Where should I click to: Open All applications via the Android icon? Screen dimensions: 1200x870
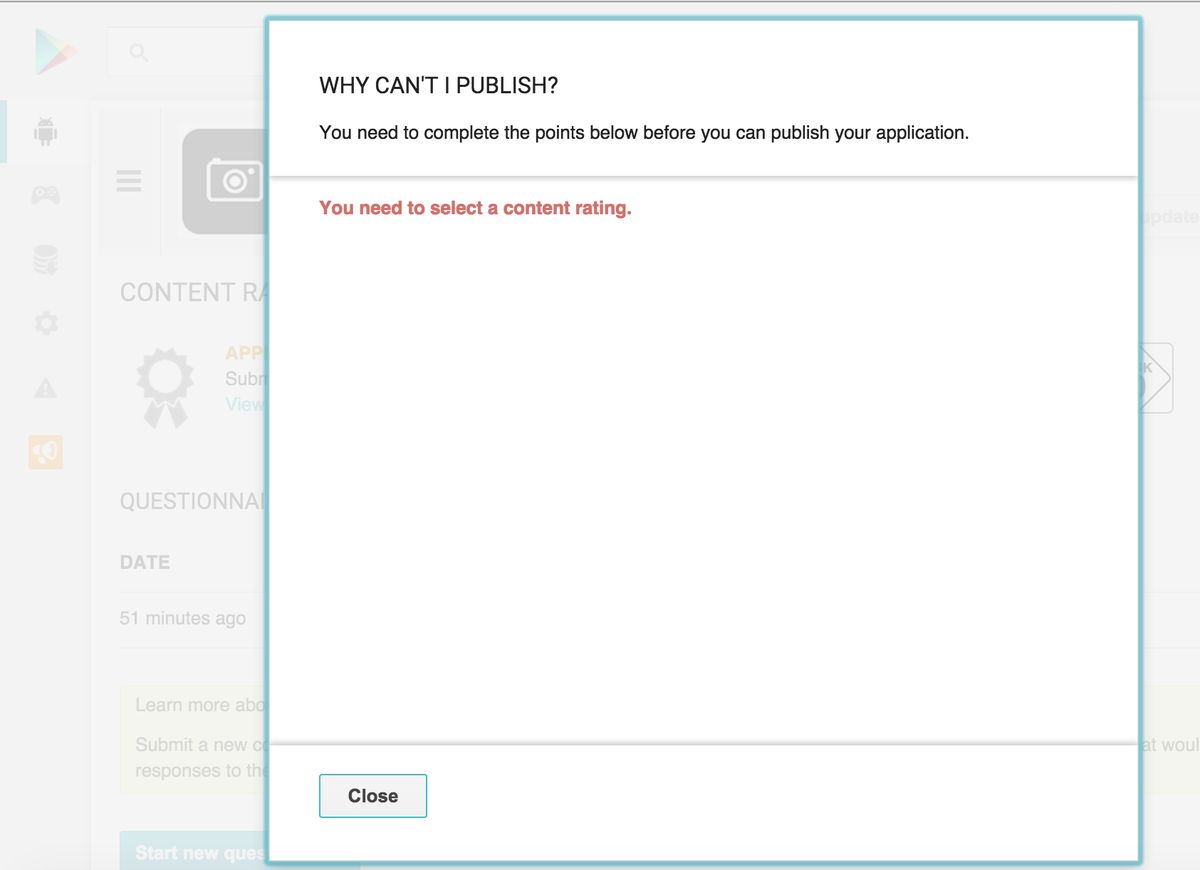pos(45,131)
